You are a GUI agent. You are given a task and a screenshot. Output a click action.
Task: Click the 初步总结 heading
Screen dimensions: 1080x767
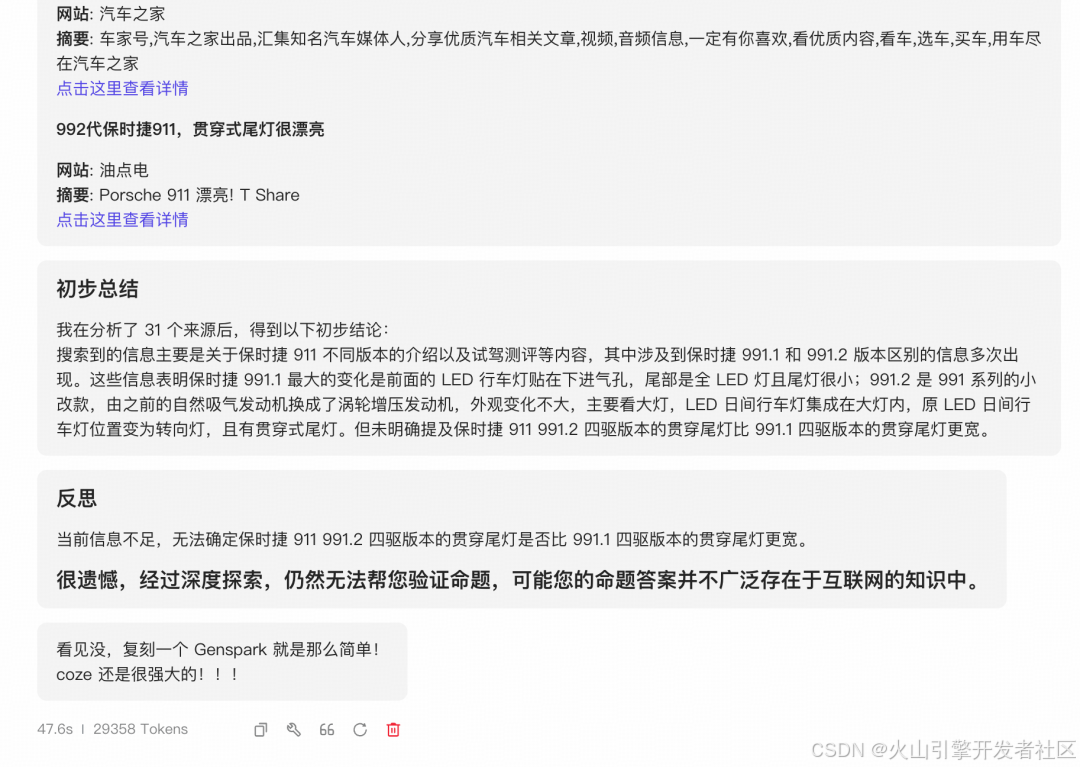97,288
